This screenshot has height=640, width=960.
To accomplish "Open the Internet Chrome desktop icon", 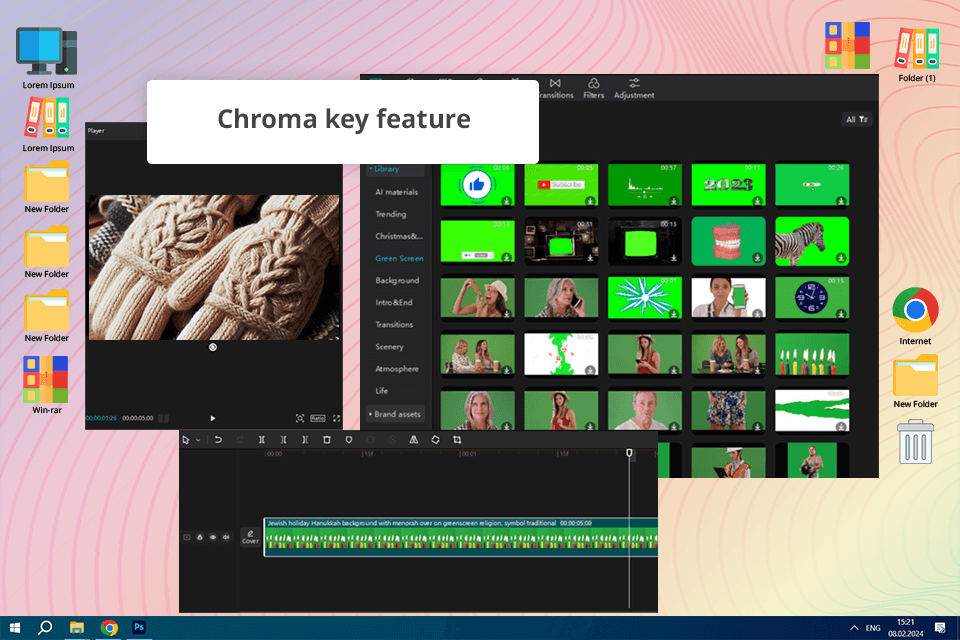I will (915, 317).
